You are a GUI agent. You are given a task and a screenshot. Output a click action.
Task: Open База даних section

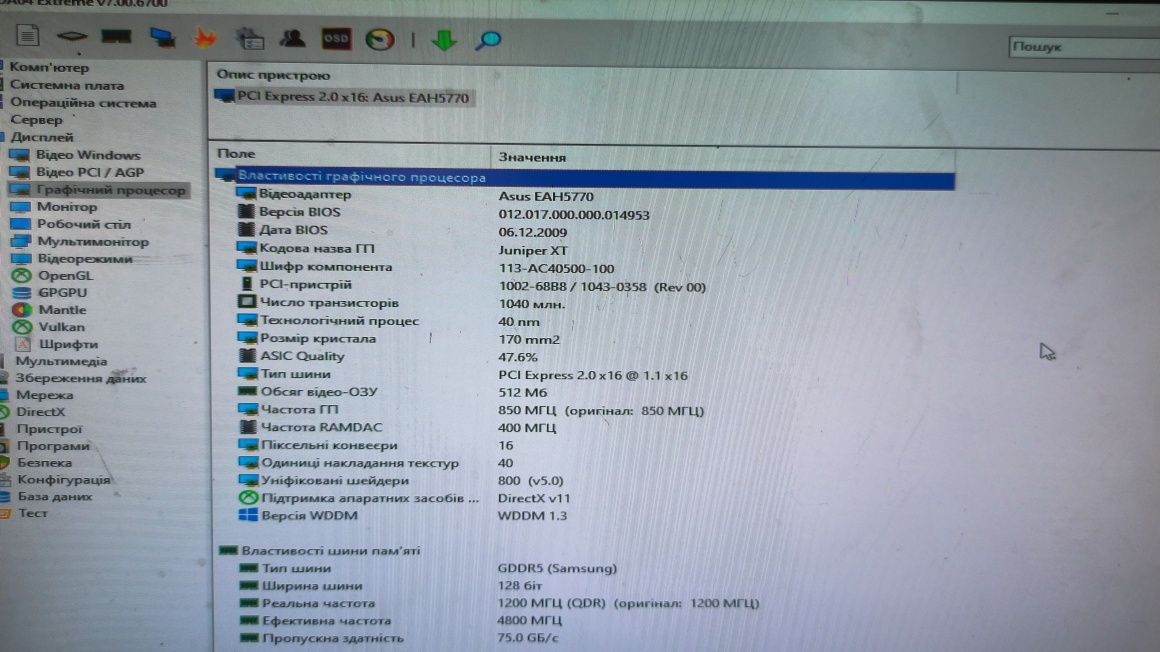(x=55, y=497)
